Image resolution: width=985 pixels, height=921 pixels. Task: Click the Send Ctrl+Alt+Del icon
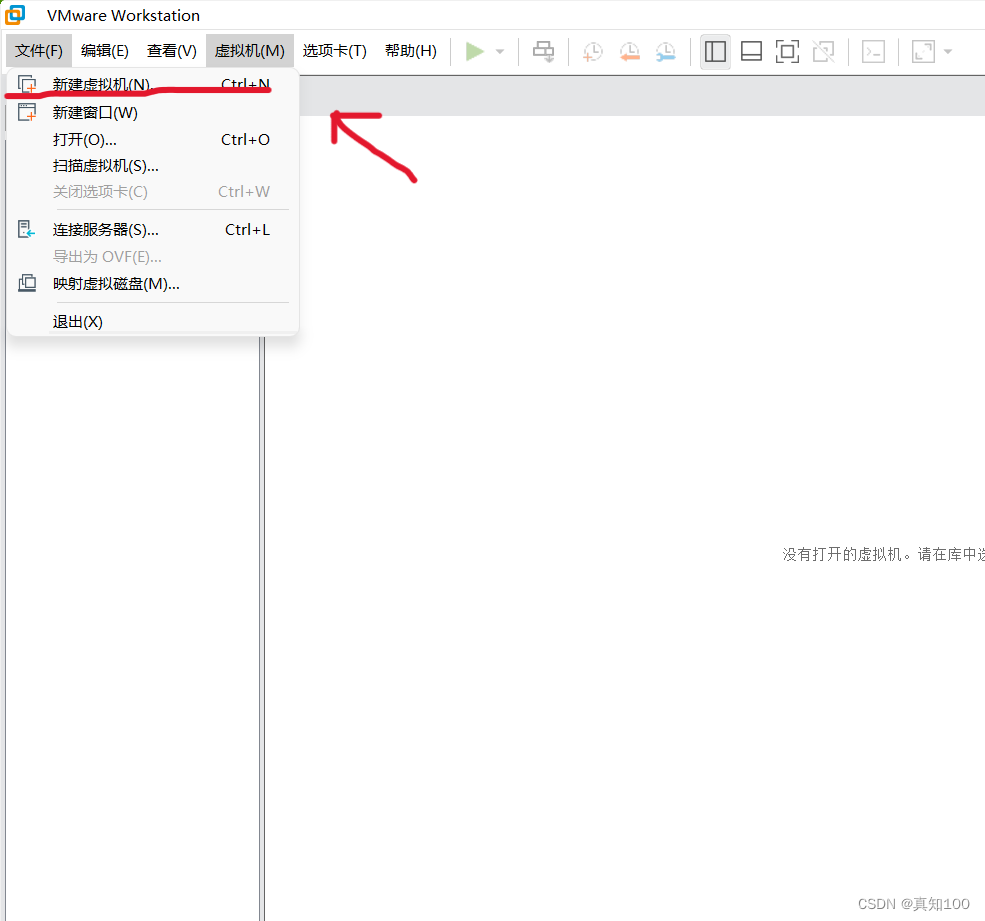point(543,51)
